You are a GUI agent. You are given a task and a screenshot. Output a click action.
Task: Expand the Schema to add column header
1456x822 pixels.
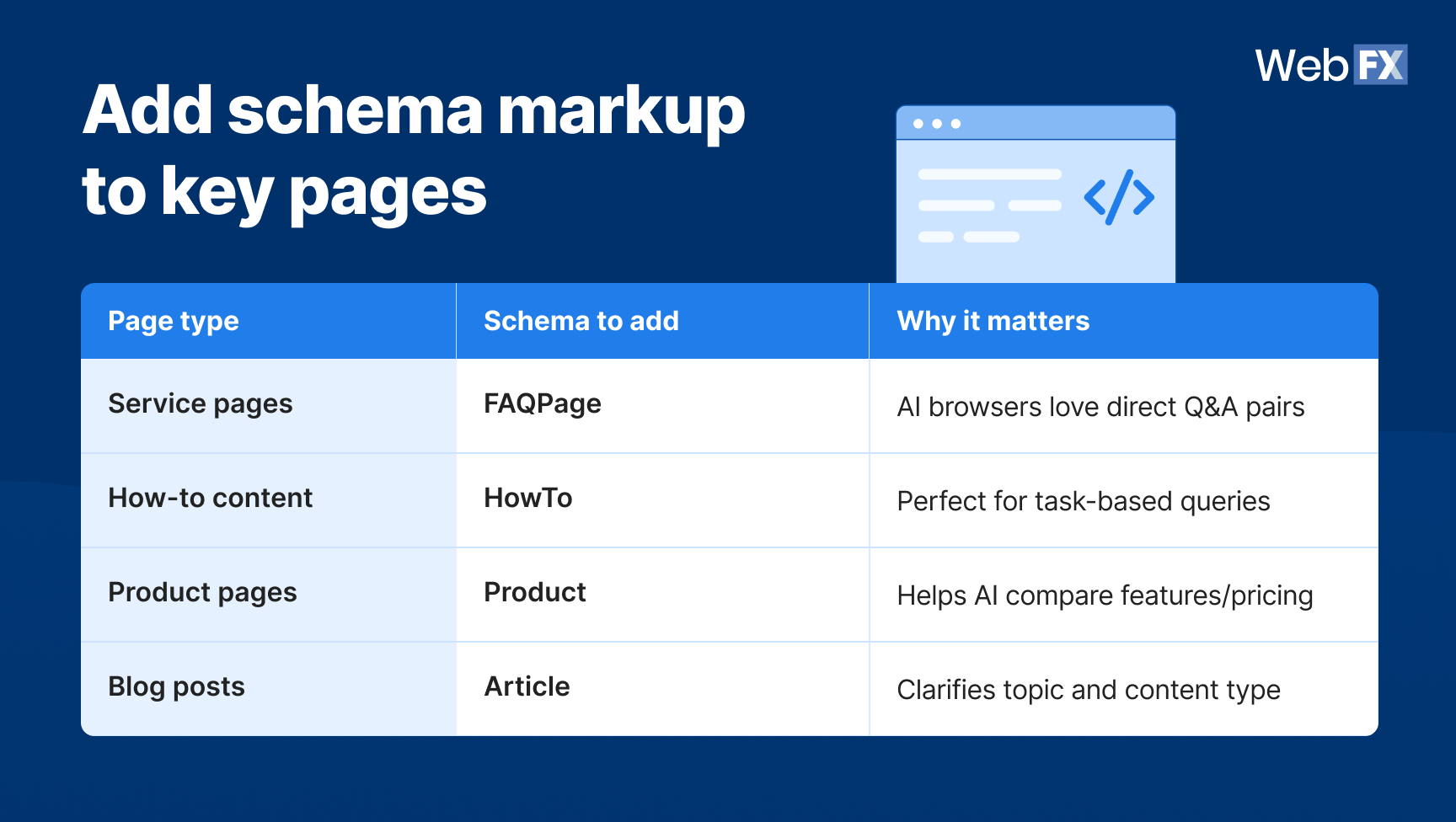(581, 321)
